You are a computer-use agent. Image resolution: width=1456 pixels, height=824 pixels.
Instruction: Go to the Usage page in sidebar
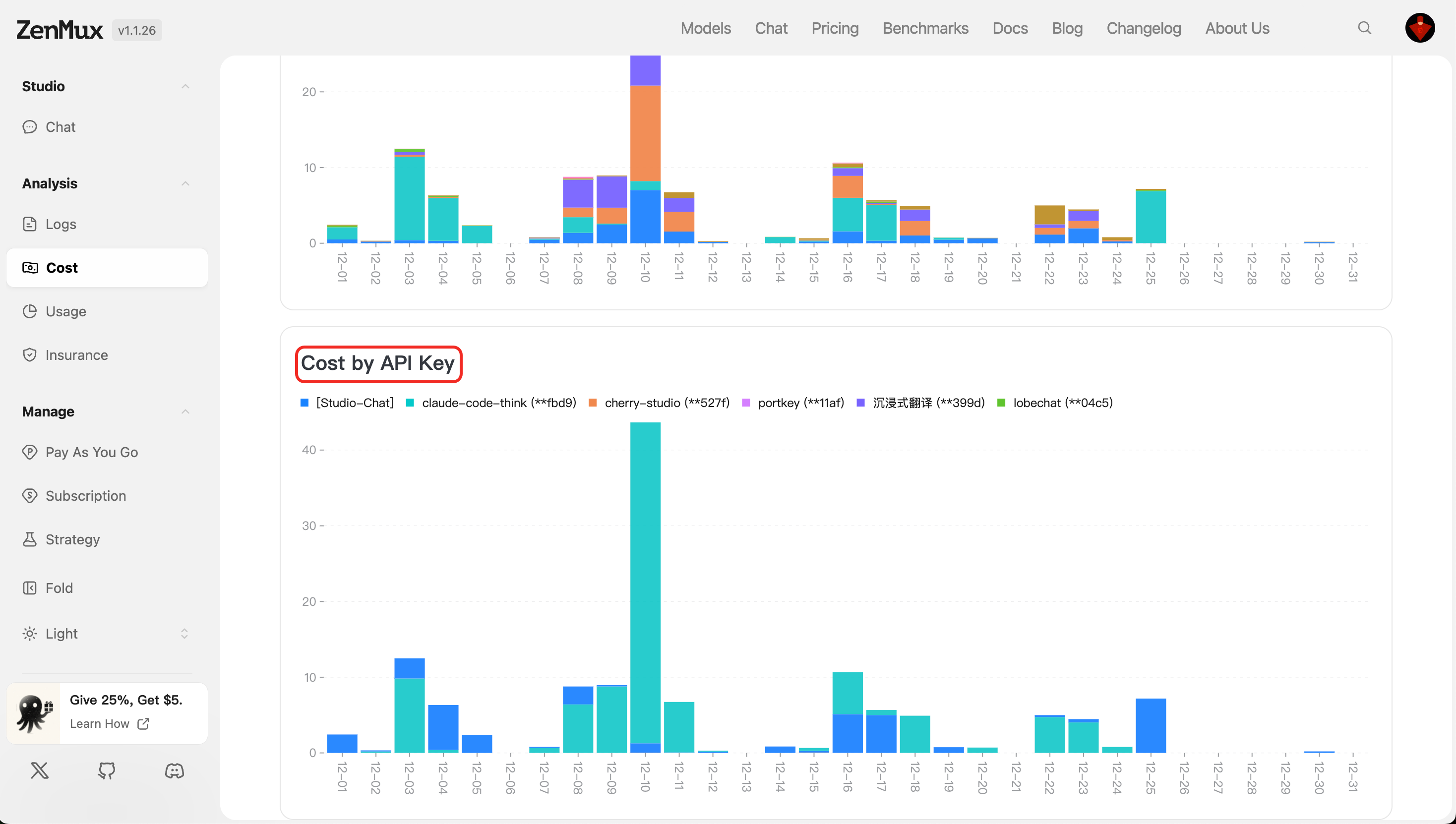pos(65,311)
